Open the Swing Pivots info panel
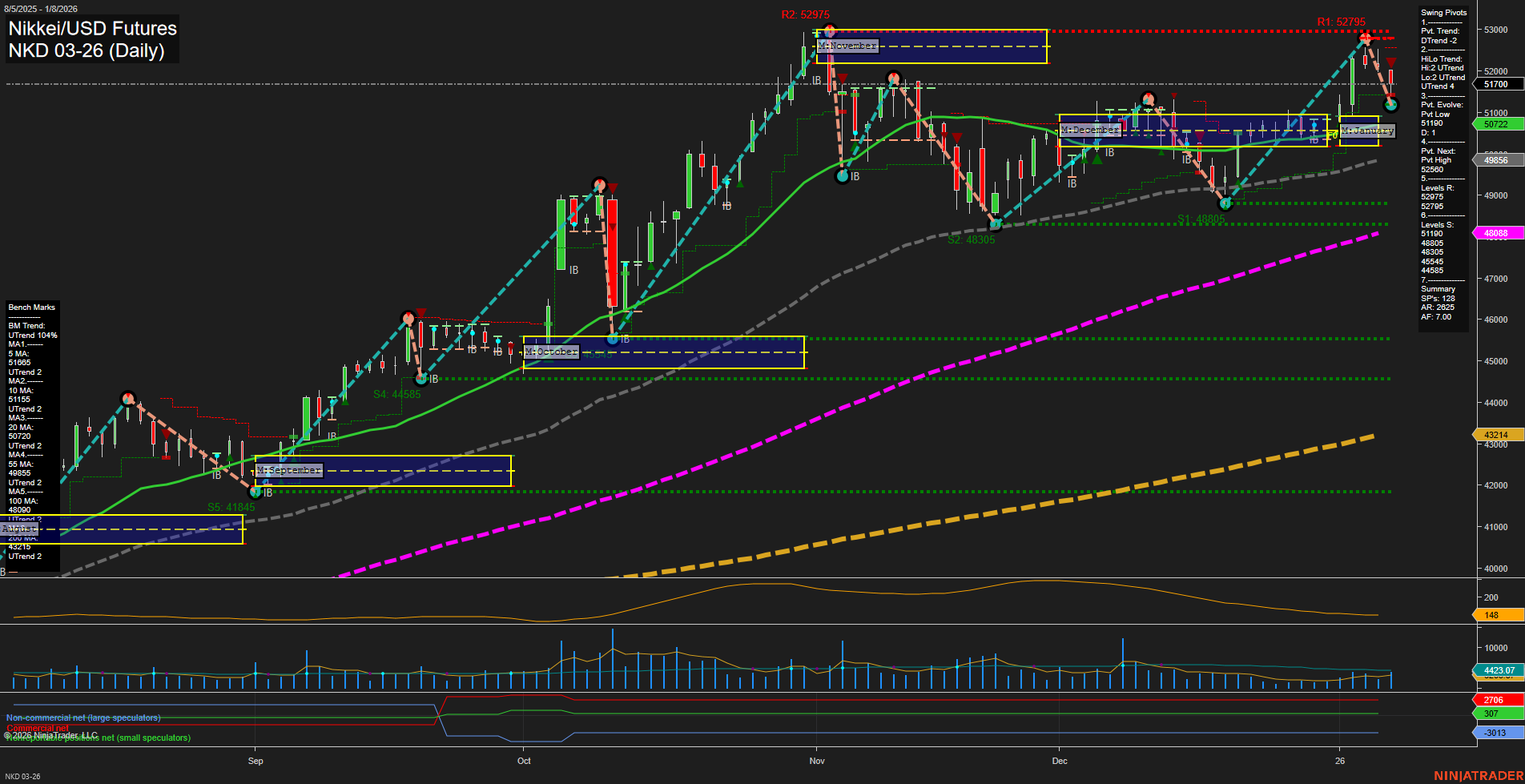 tap(1444, 12)
